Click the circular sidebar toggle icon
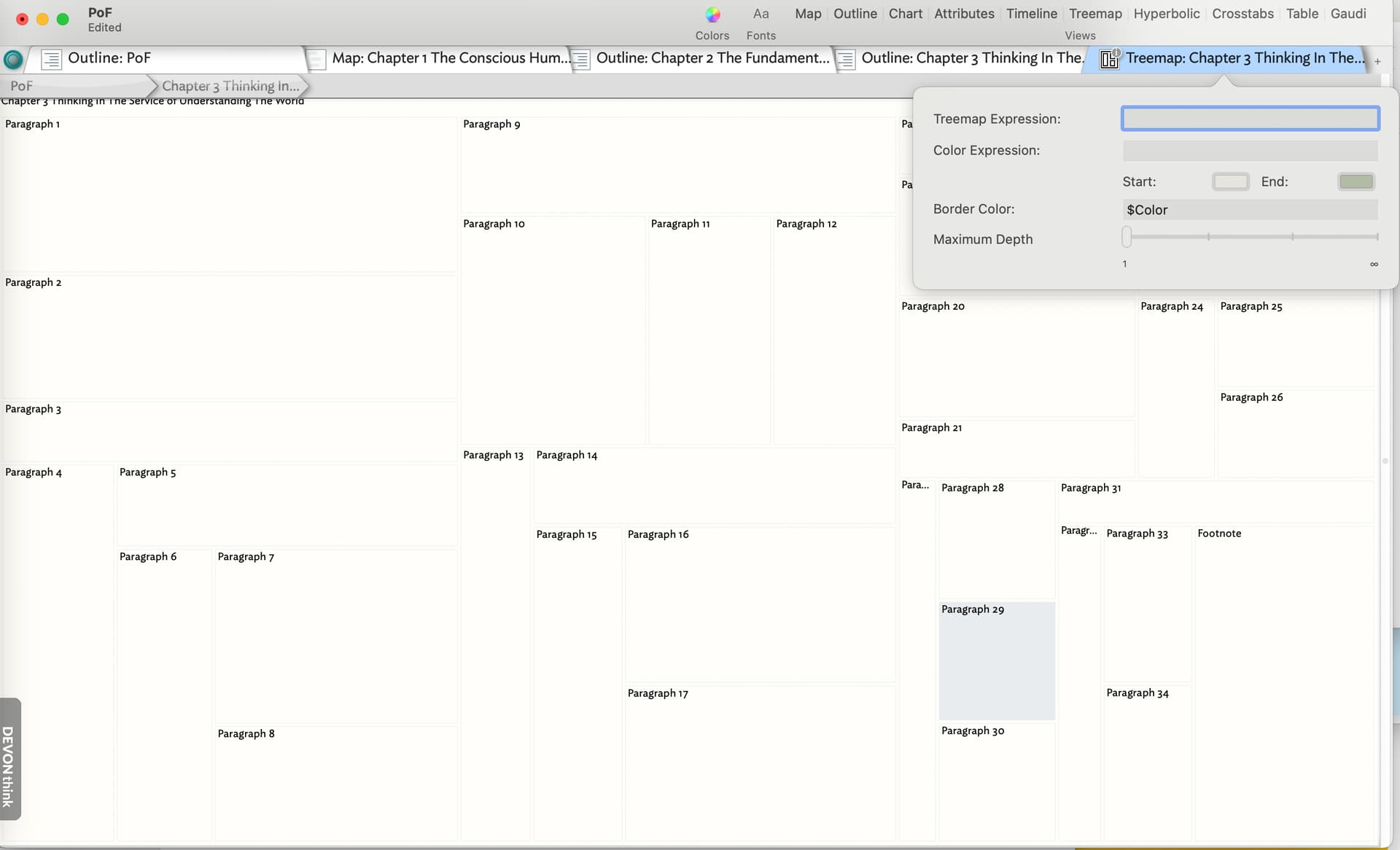The height and width of the screenshot is (850, 1400). (12, 59)
